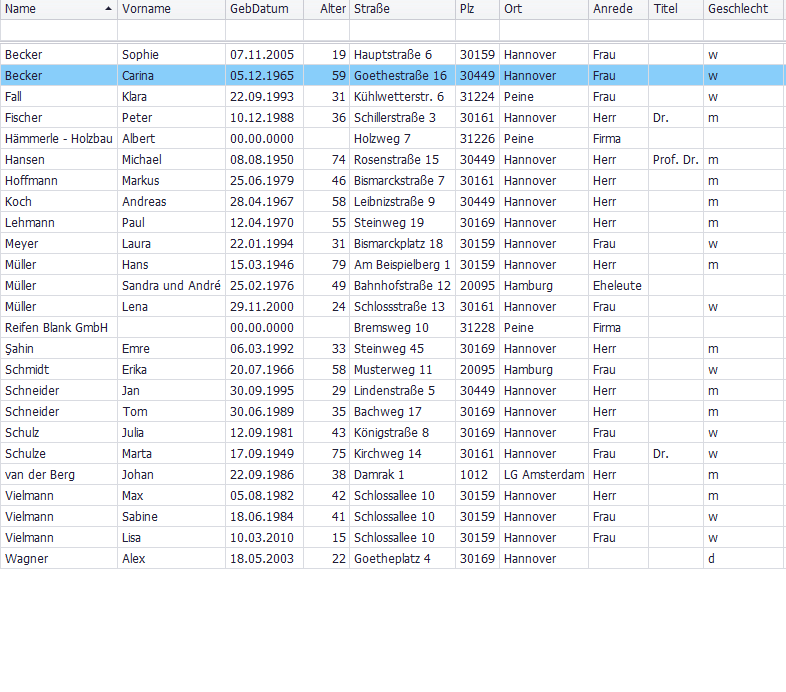Screen dimensions: 786x692
Task: Select the Reifen Blank GmbH row
Action: point(60,328)
